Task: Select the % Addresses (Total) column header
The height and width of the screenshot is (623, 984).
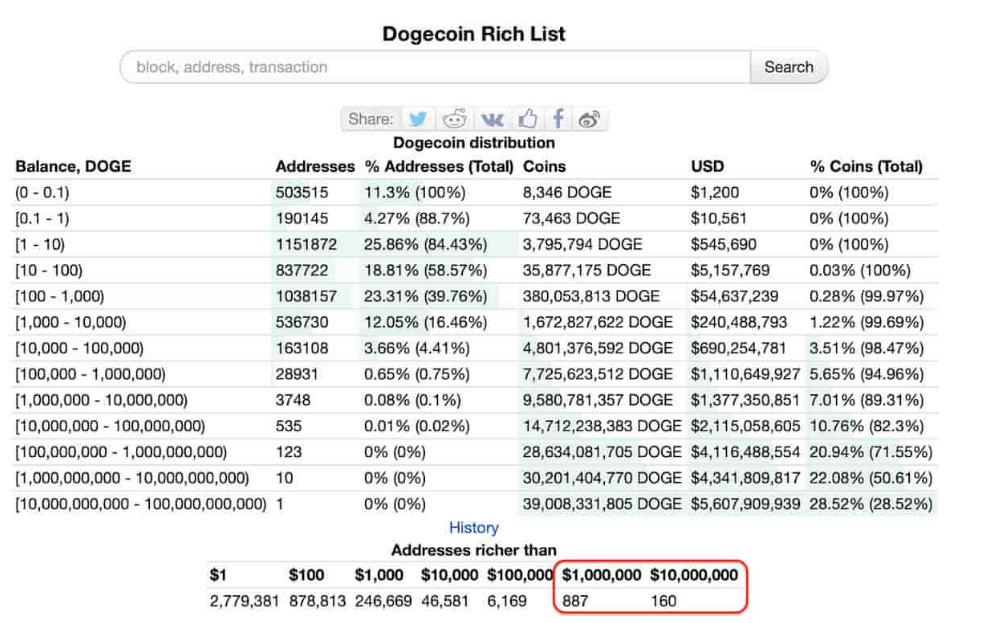Action: 439,166
